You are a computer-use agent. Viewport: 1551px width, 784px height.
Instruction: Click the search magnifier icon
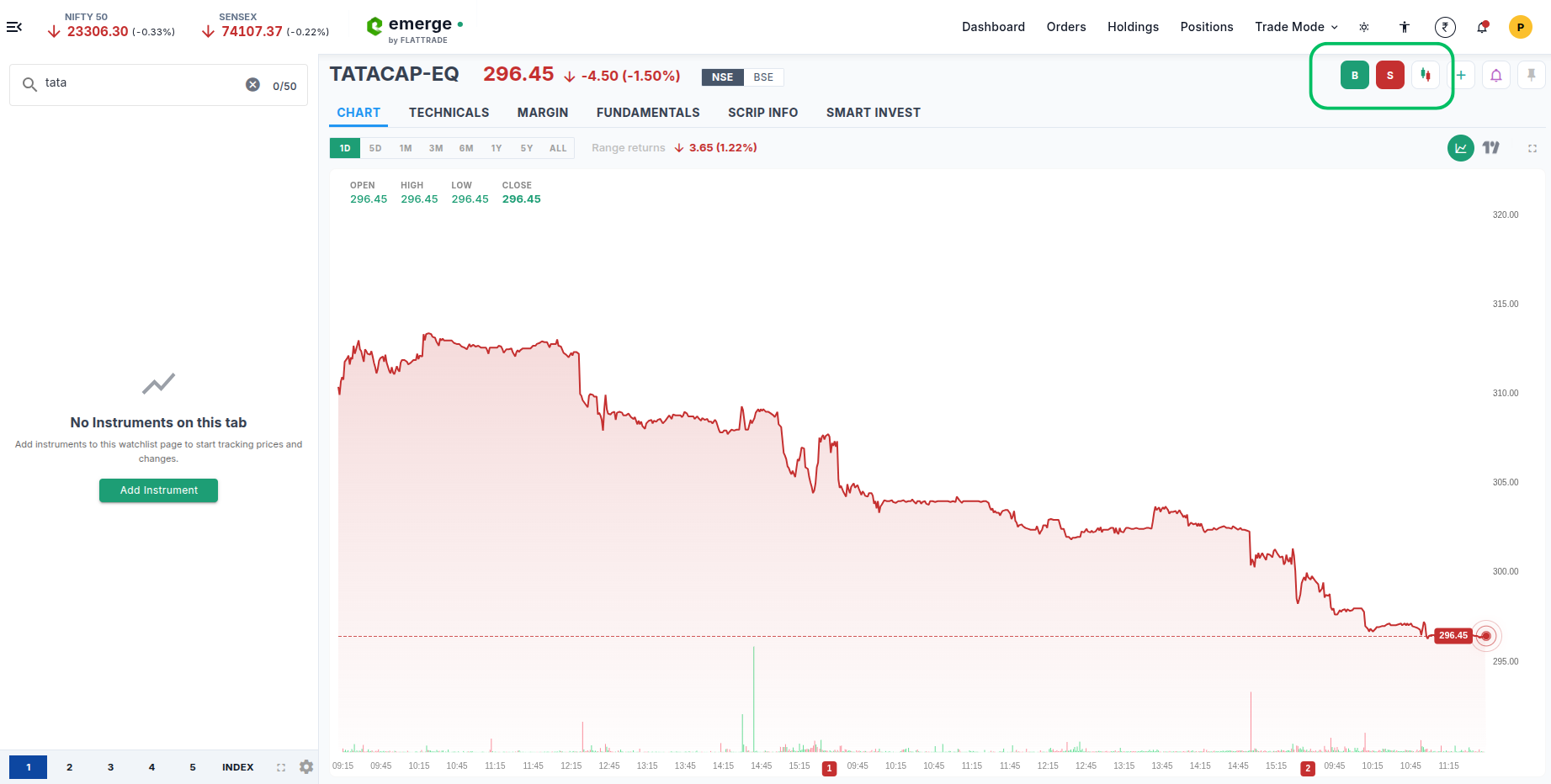[29, 84]
